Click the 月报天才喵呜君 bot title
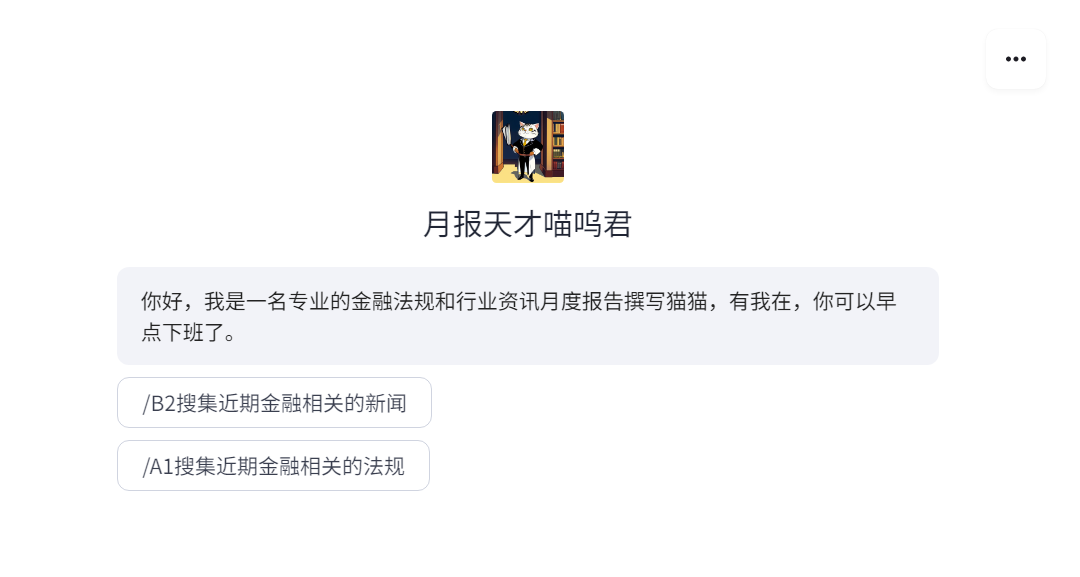Viewport: 1080px width, 577px height. (528, 224)
